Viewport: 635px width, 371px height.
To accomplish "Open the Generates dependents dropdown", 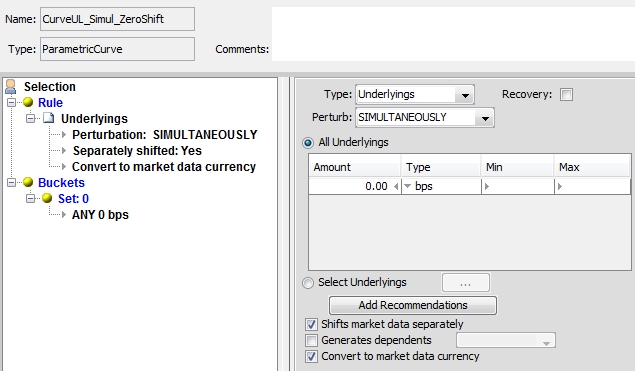I will coord(546,343).
